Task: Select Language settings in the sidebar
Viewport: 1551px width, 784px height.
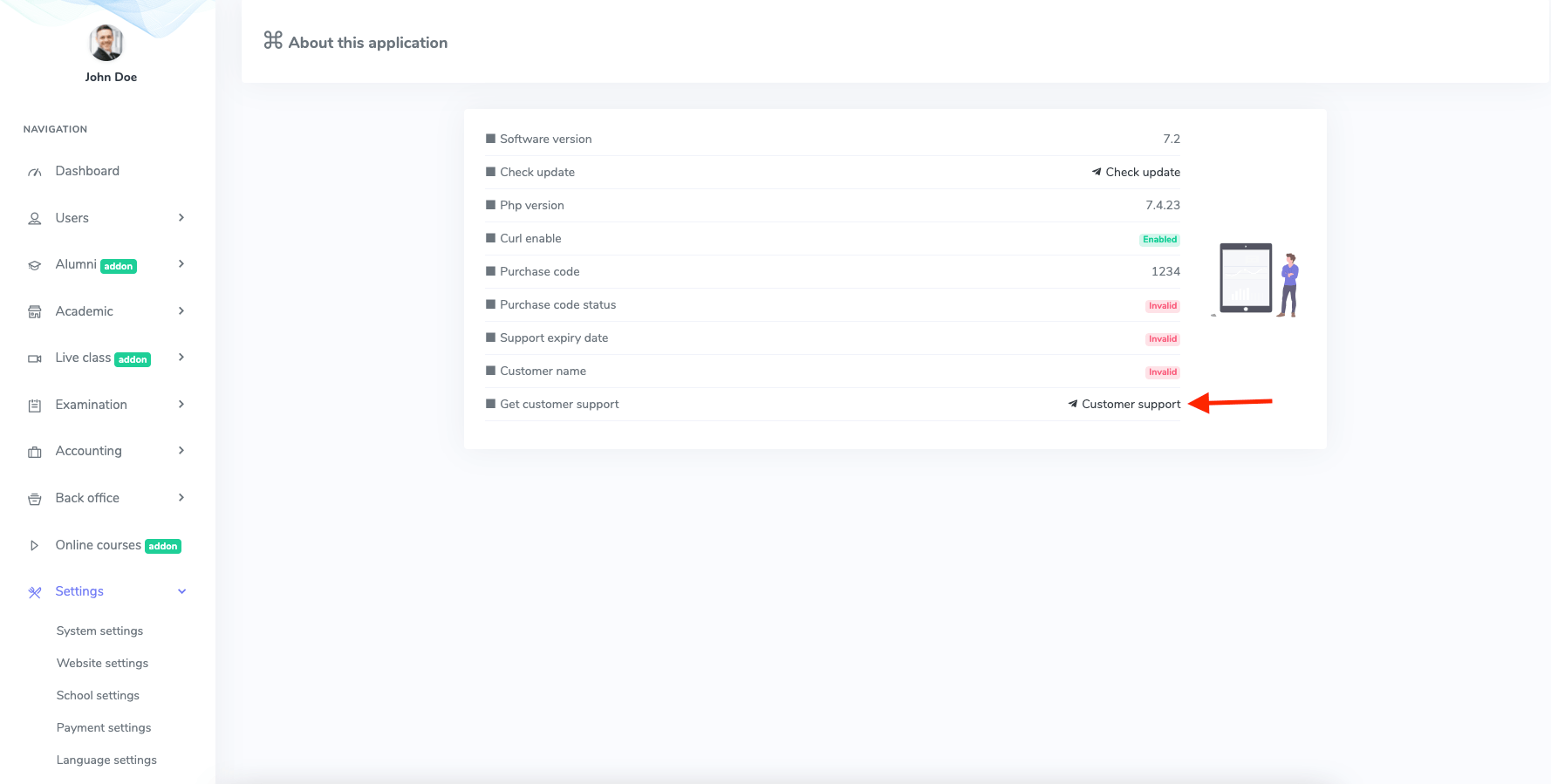Action: pos(106,760)
